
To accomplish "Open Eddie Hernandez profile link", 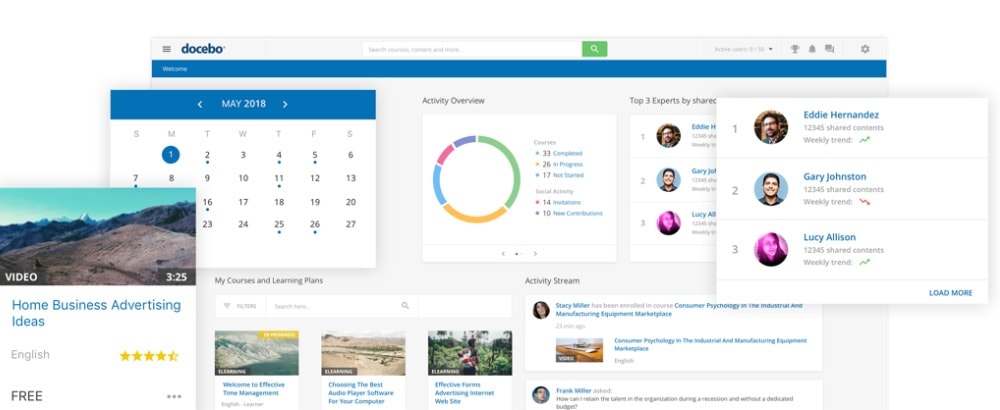I will pos(841,115).
